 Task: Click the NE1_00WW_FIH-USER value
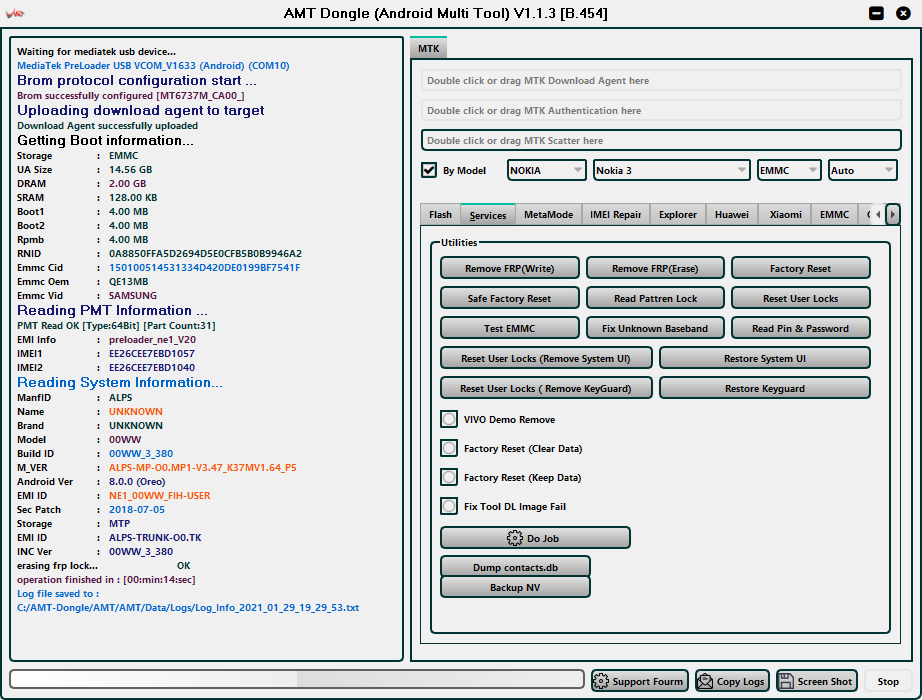[159, 495]
